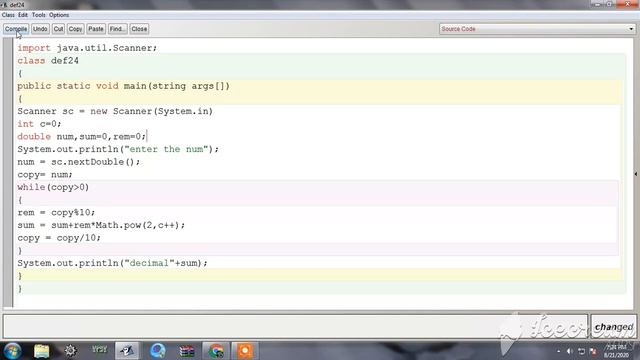Show hidden system tray icons
This screenshot has width=640, height=360.
pyautogui.click(x=558, y=351)
